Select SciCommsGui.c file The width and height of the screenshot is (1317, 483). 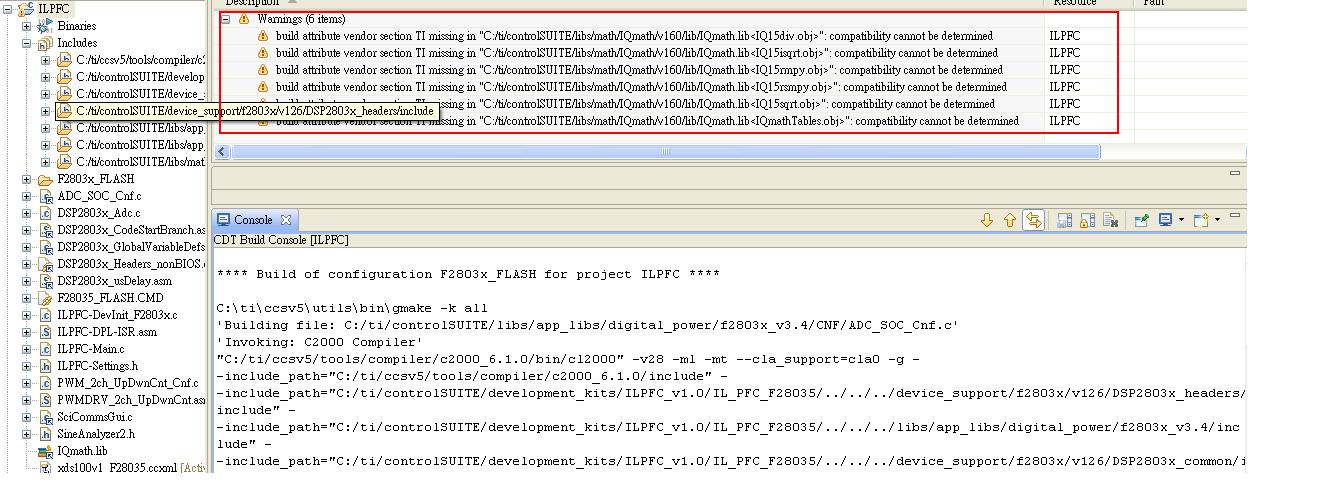coord(94,417)
